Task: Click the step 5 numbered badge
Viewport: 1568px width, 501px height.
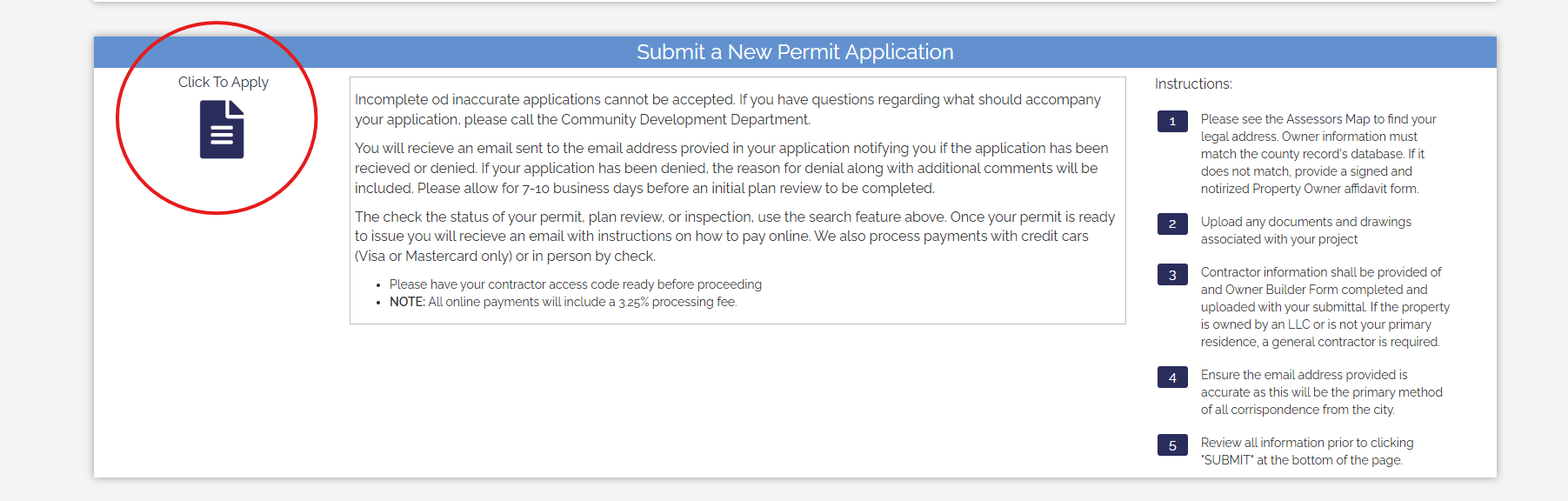Action: tap(1171, 445)
